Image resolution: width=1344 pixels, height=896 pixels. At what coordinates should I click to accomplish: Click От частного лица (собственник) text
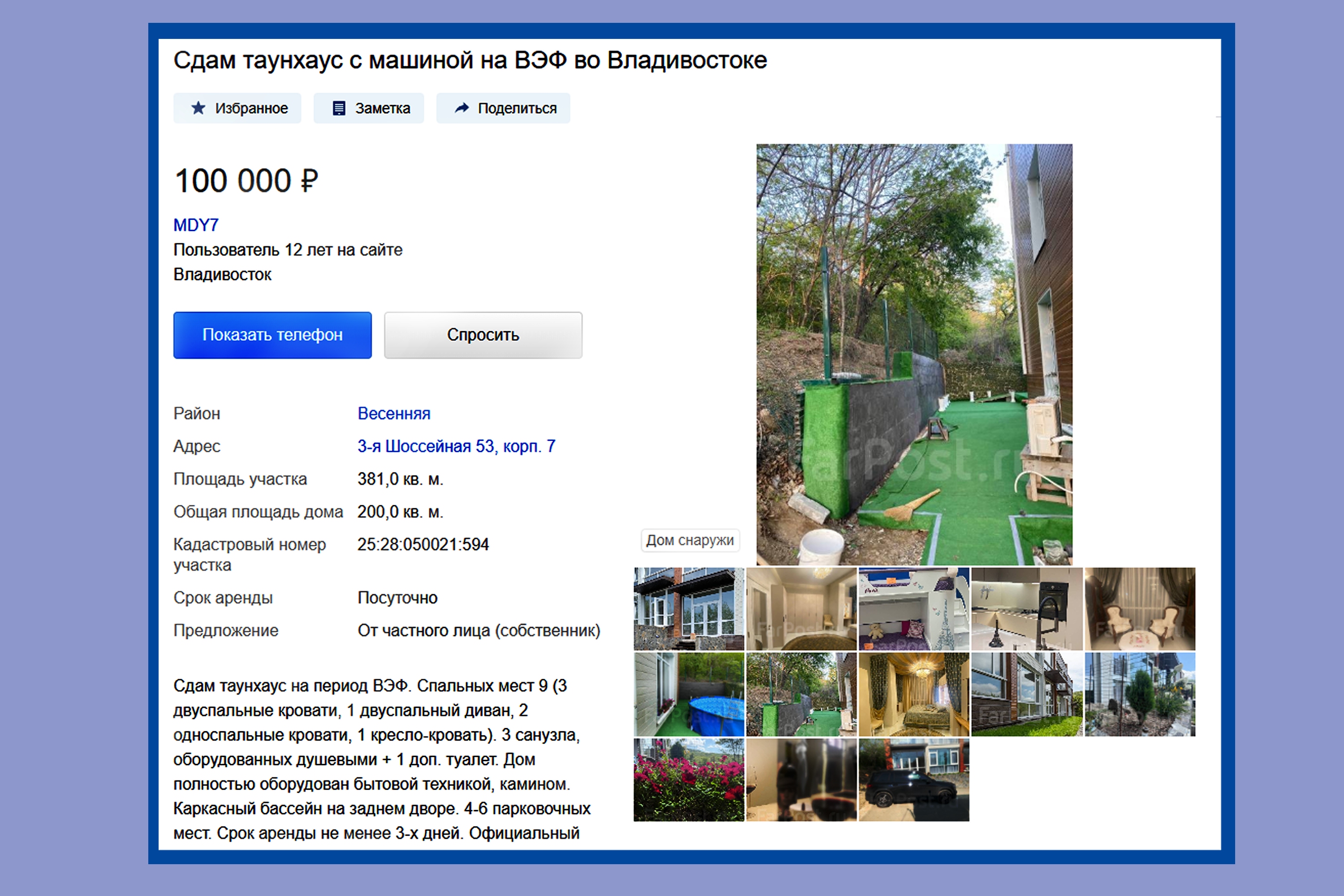479,630
